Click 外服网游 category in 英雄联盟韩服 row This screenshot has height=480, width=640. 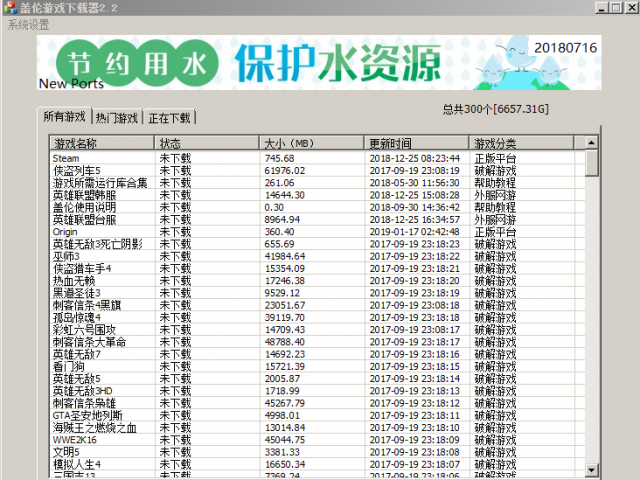495,195
